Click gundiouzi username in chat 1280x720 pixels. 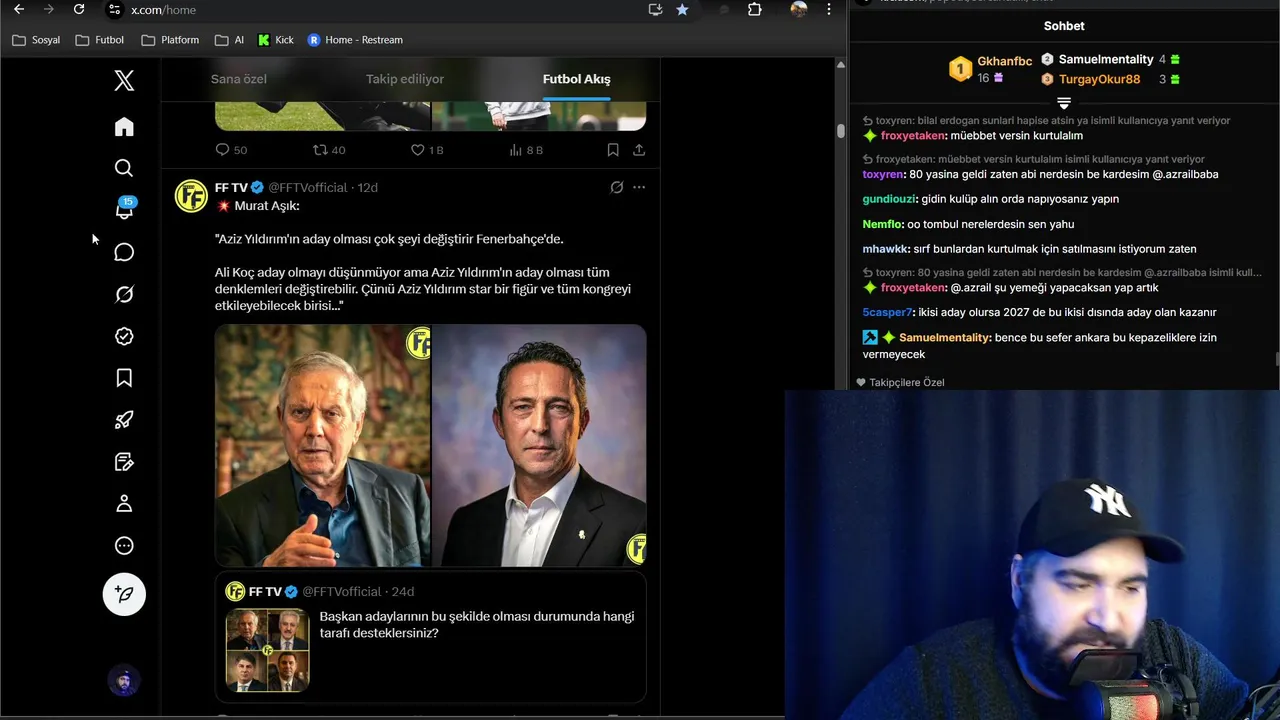coord(888,199)
